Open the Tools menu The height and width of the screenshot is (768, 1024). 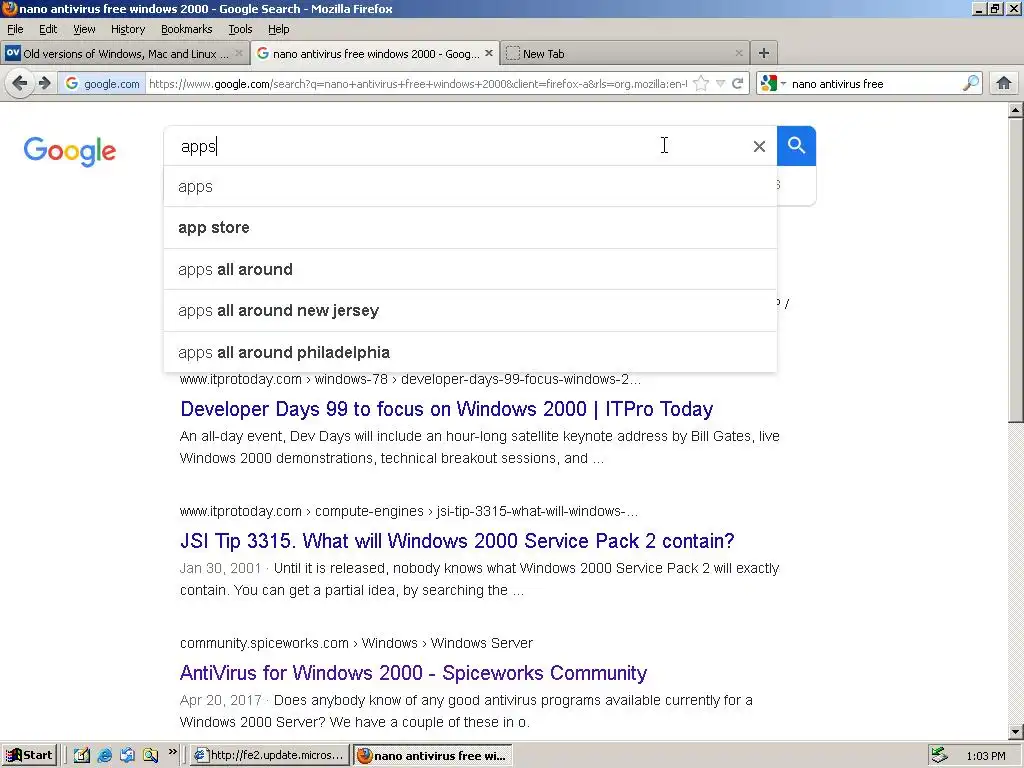[240, 29]
